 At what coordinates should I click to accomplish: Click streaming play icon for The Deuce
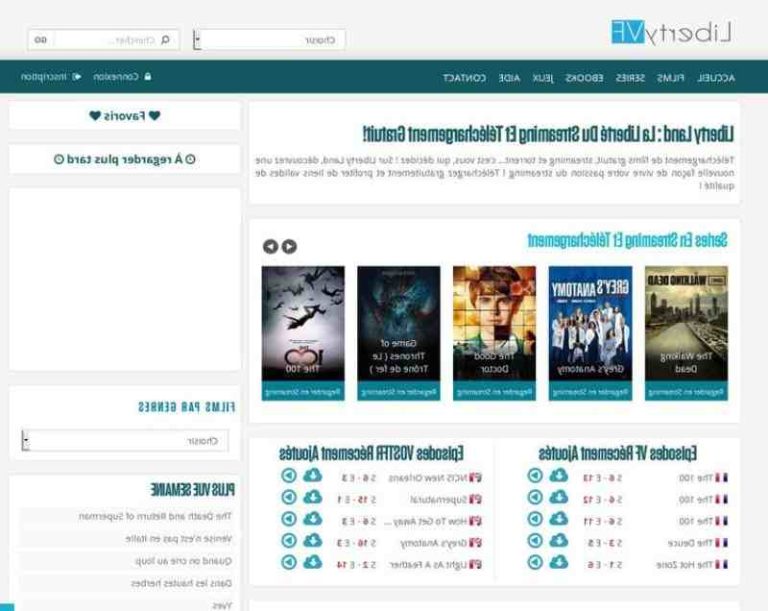[535, 540]
